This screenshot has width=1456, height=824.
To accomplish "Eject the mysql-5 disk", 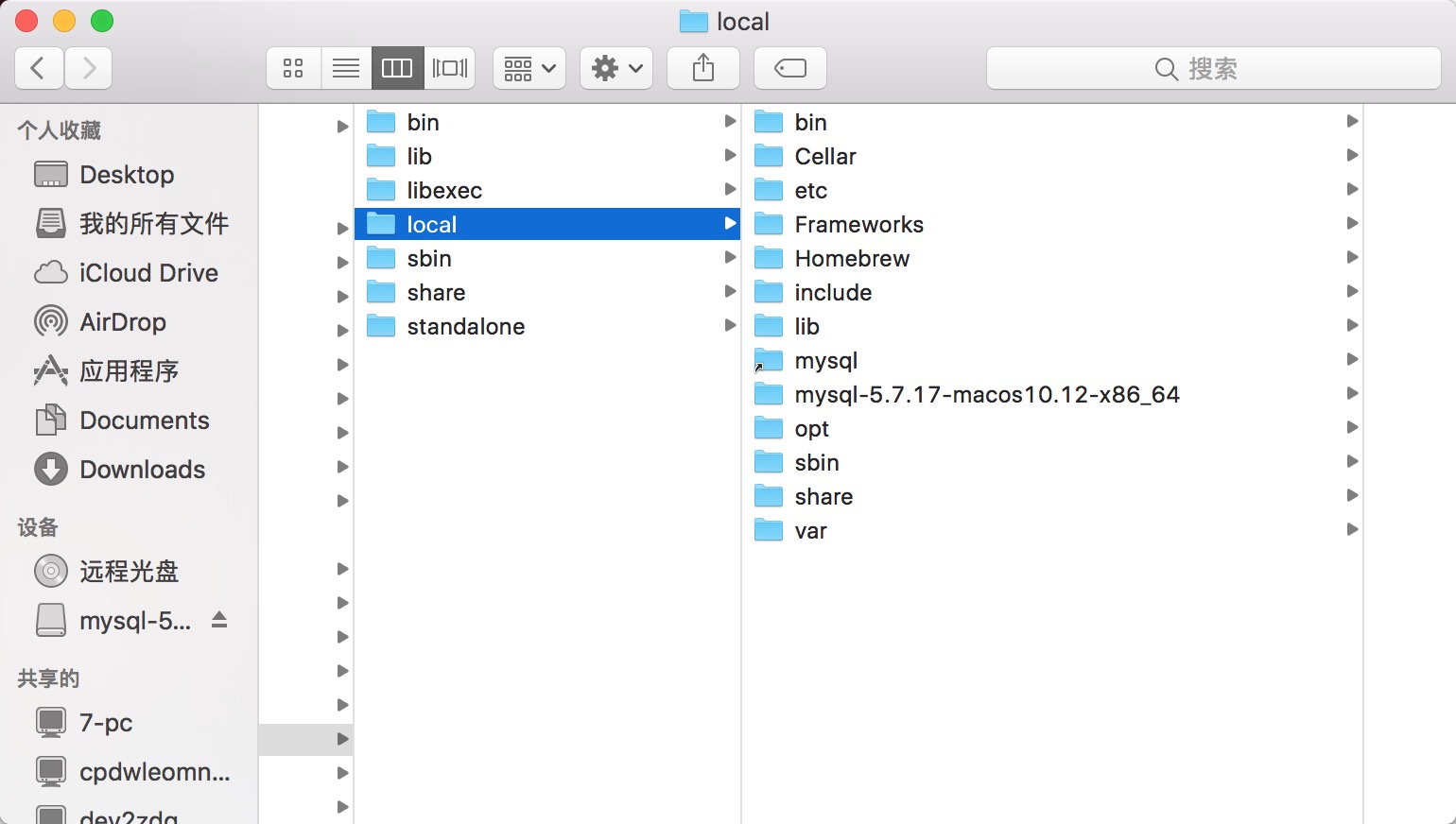I will (219, 621).
